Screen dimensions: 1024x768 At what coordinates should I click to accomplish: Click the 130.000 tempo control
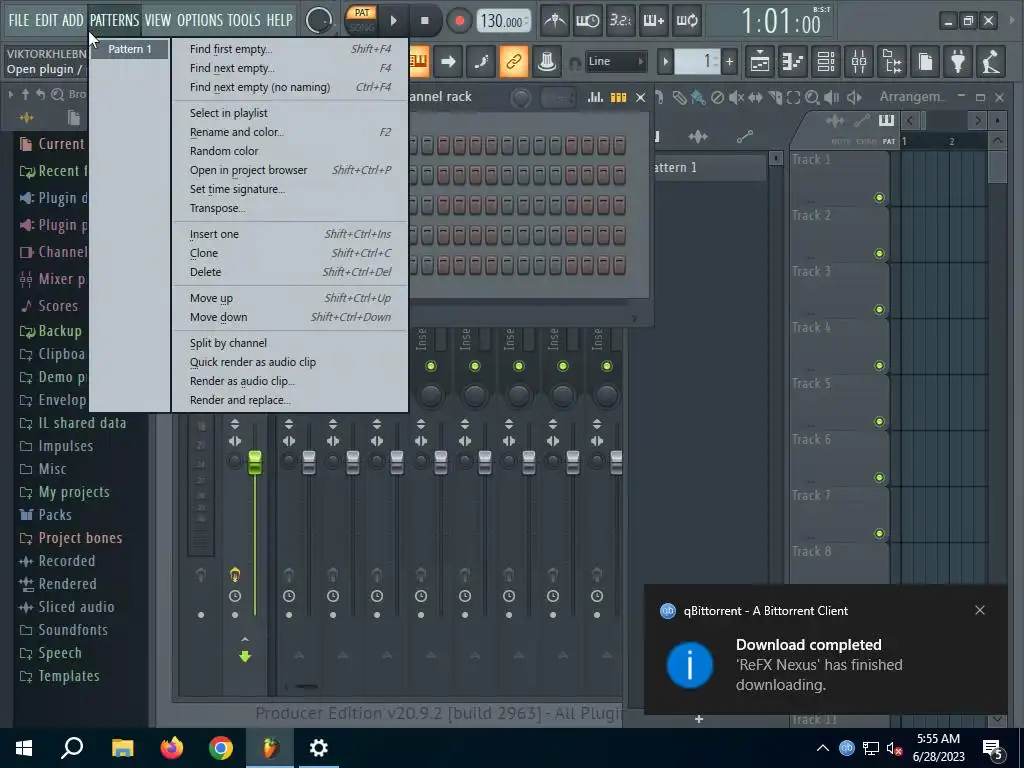[x=503, y=21]
